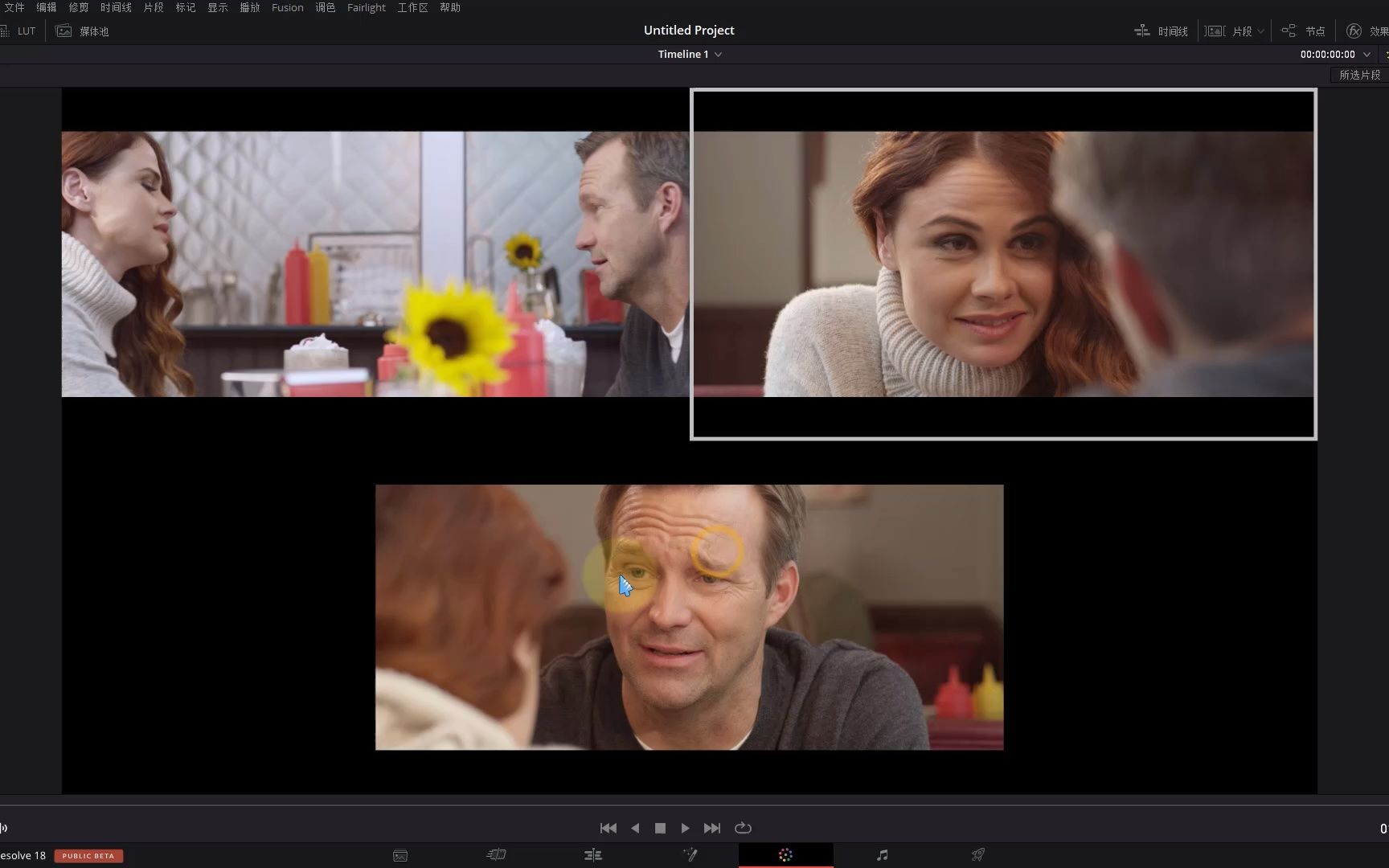Open the 调色 (Color) menu
The height and width of the screenshot is (868, 1389).
point(326,7)
